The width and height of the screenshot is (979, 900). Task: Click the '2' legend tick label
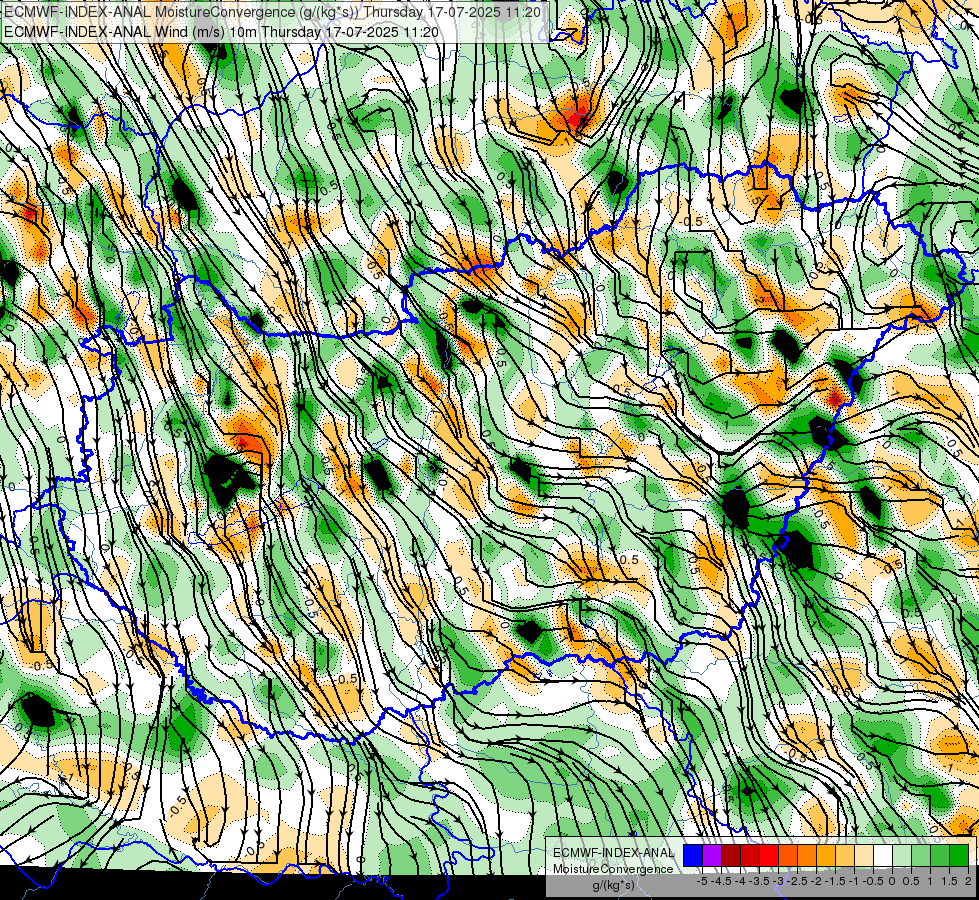(968, 881)
